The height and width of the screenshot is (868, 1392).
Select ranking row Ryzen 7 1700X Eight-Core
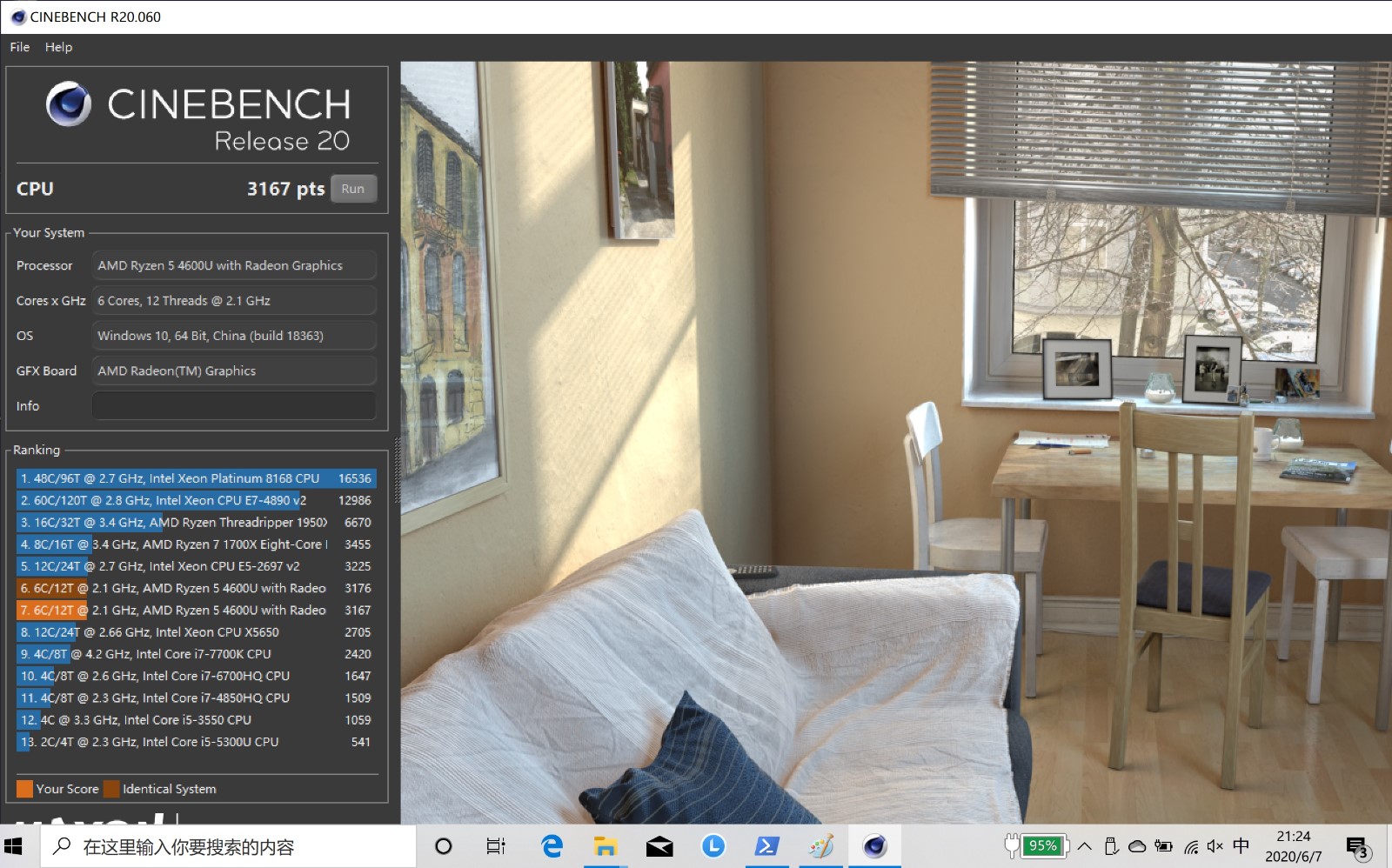[x=197, y=544]
